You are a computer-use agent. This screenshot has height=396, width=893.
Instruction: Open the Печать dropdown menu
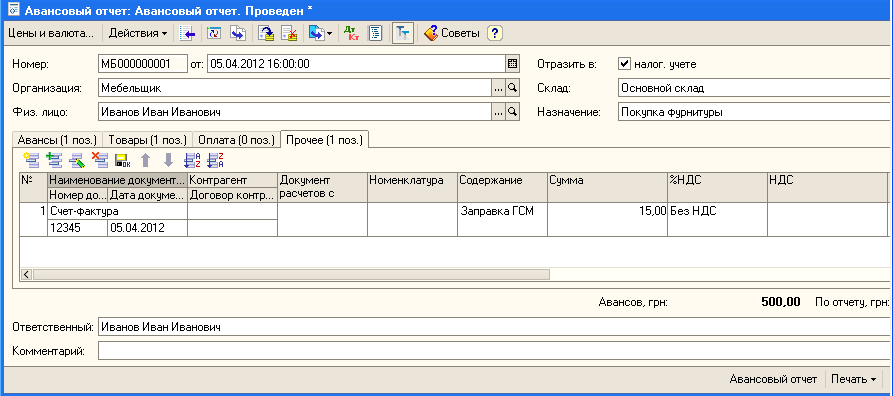(853, 379)
